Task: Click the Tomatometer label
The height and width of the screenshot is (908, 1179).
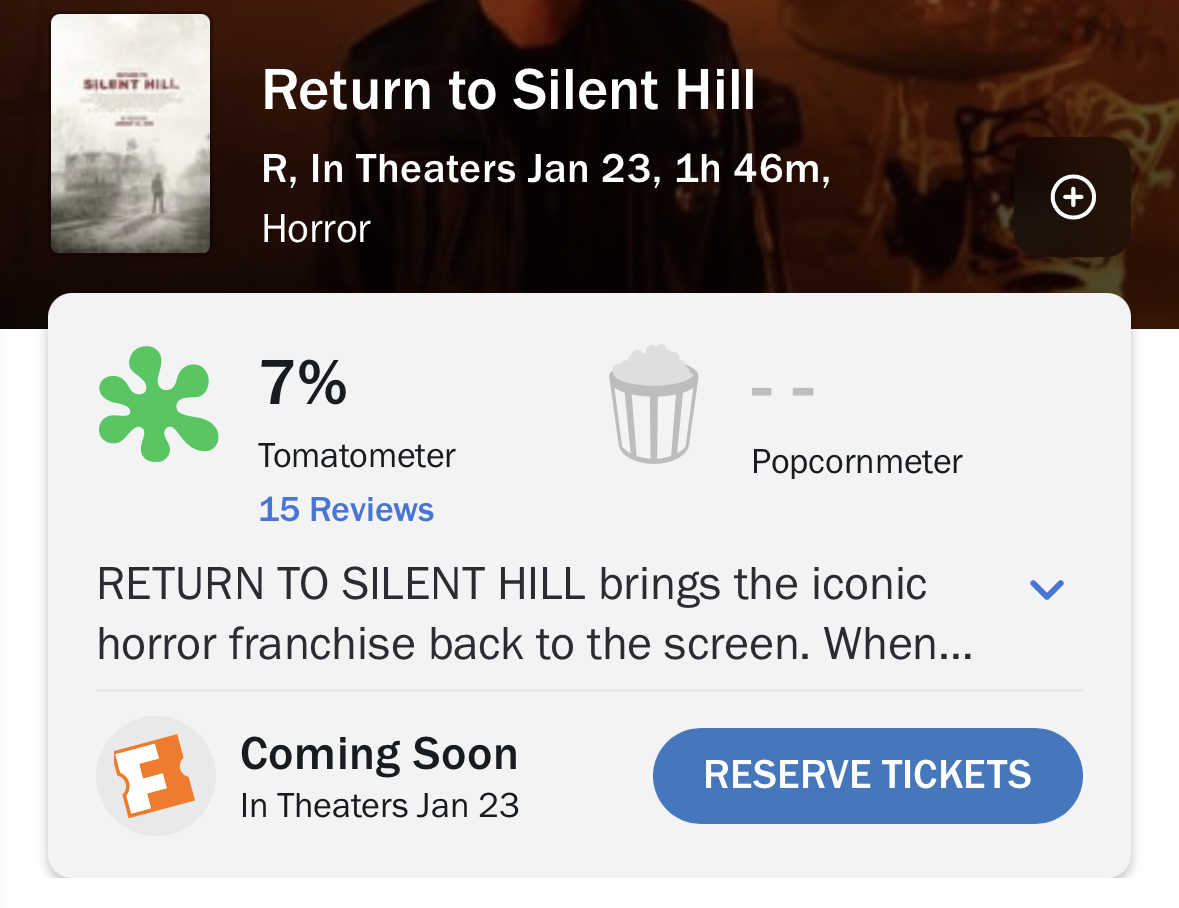Action: [357, 456]
